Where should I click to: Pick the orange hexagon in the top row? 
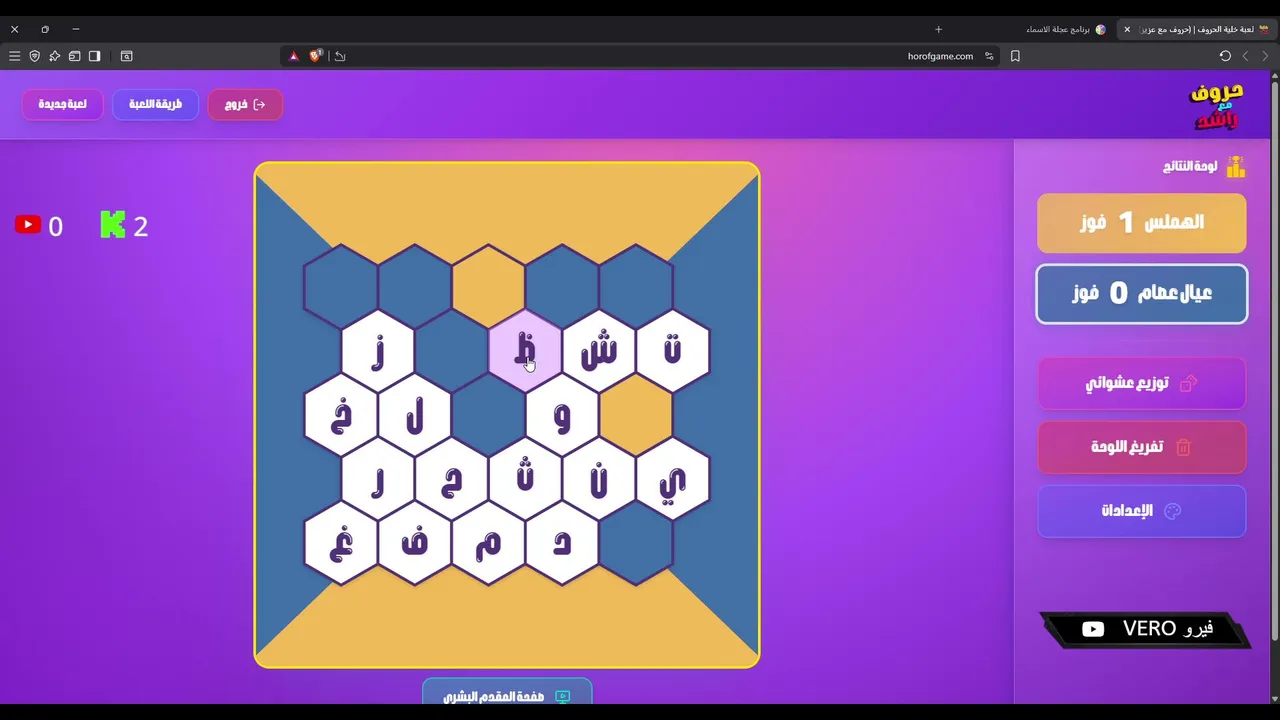coord(488,287)
